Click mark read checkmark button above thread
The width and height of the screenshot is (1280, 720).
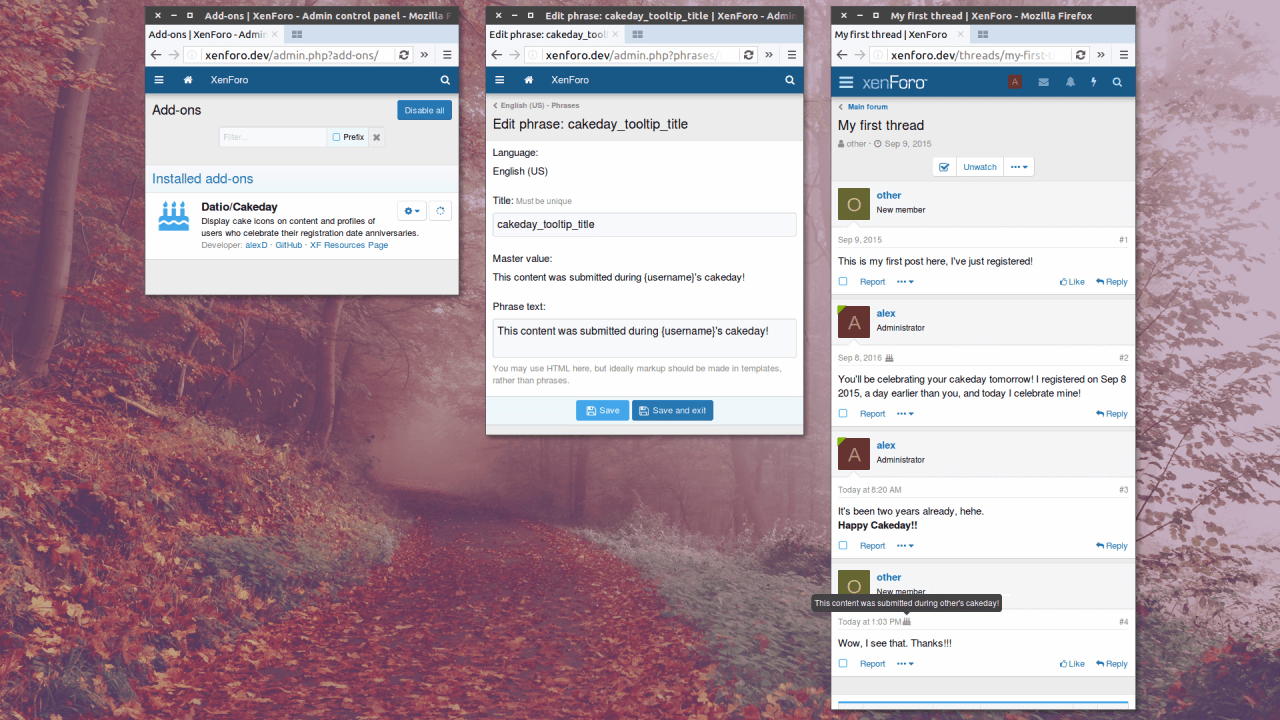point(944,167)
